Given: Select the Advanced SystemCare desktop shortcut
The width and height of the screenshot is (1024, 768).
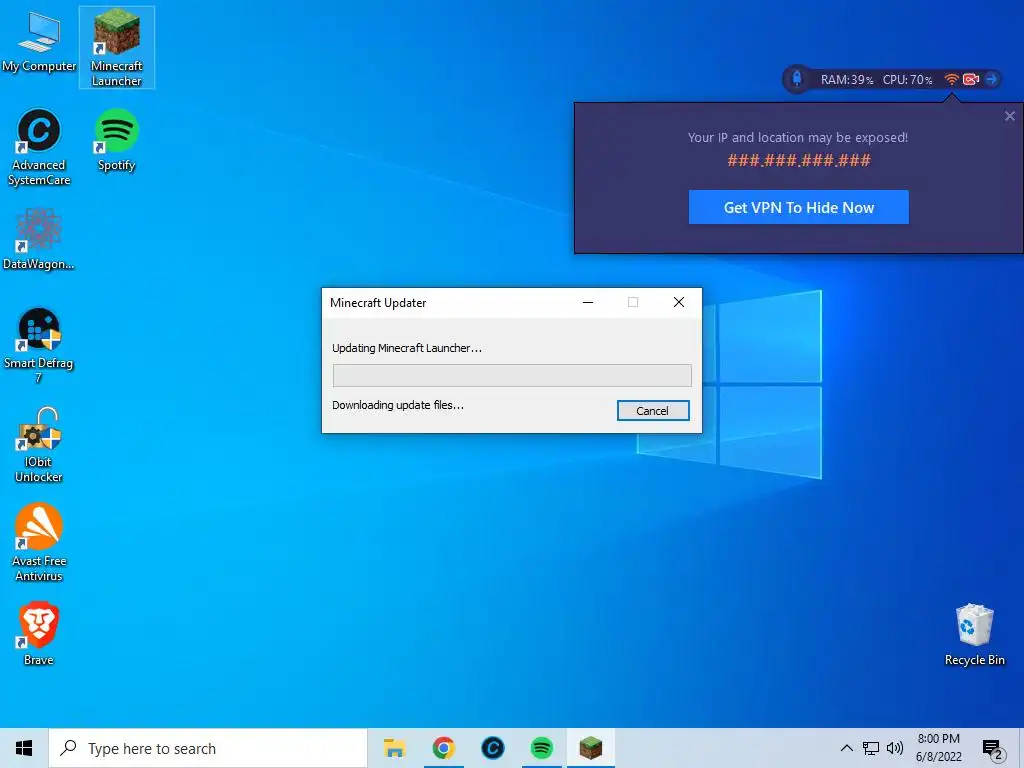Looking at the screenshot, I should [39, 148].
